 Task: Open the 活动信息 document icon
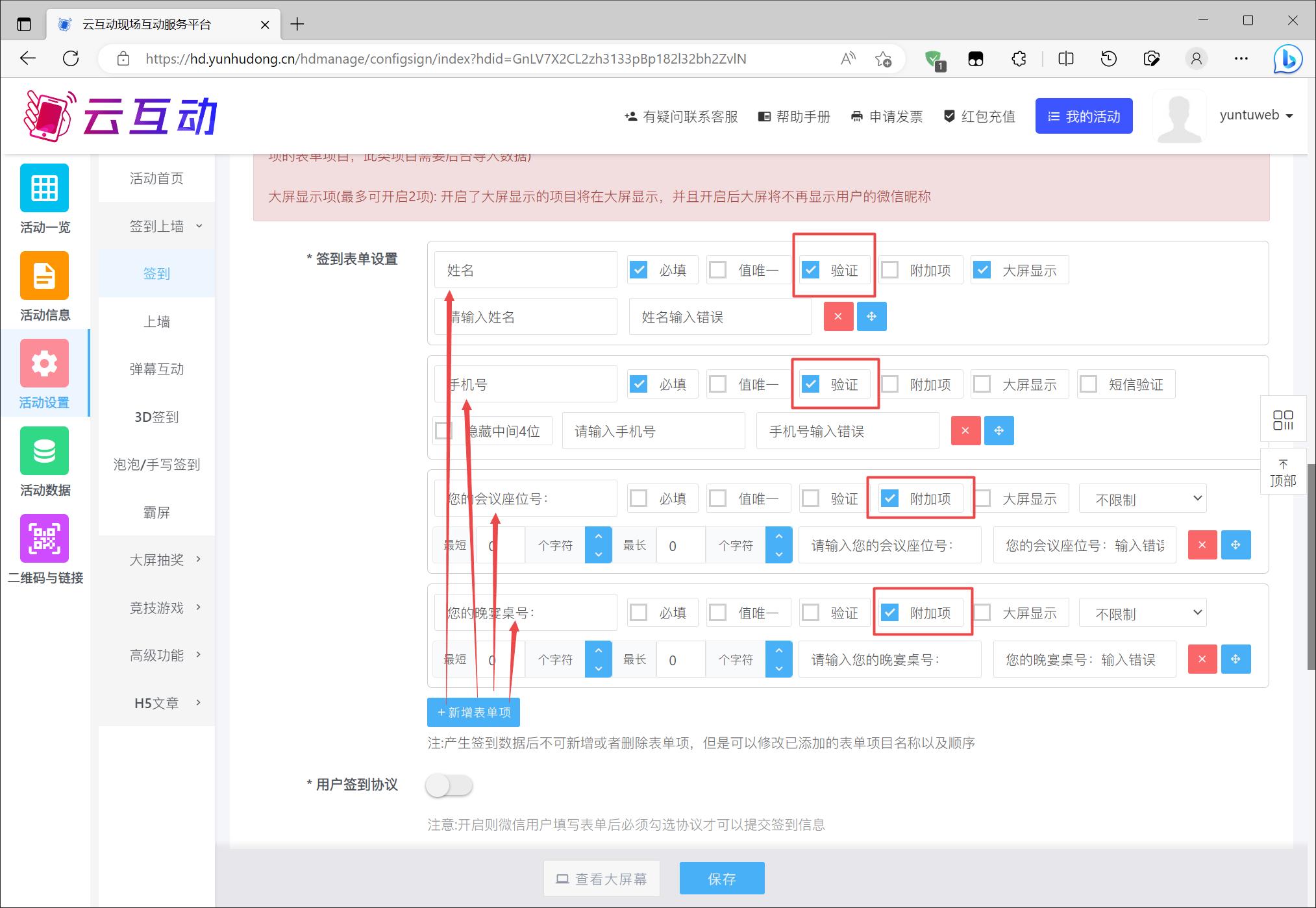coord(44,276)
